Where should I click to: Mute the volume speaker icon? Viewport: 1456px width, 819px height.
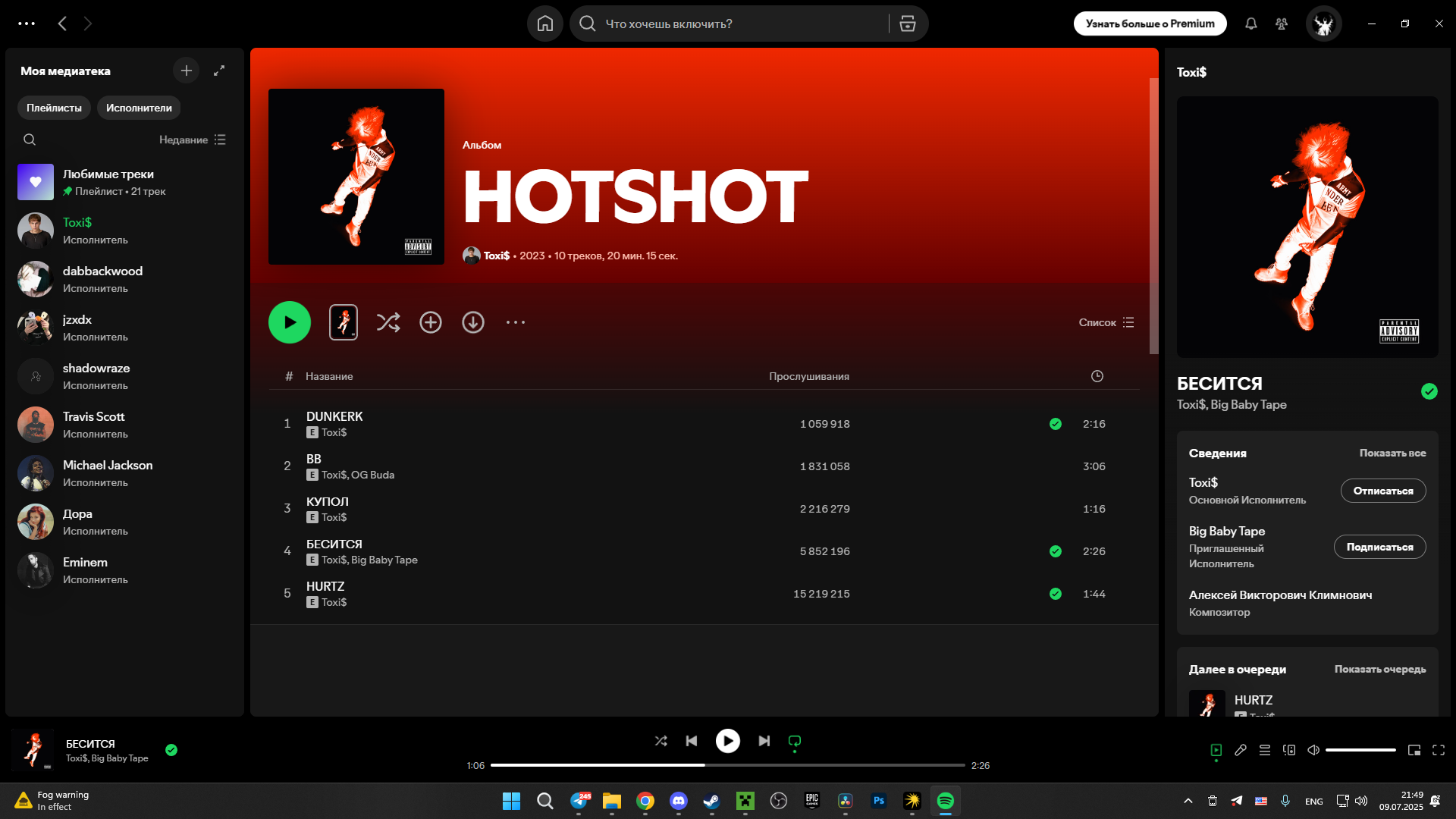[1313, 750]
